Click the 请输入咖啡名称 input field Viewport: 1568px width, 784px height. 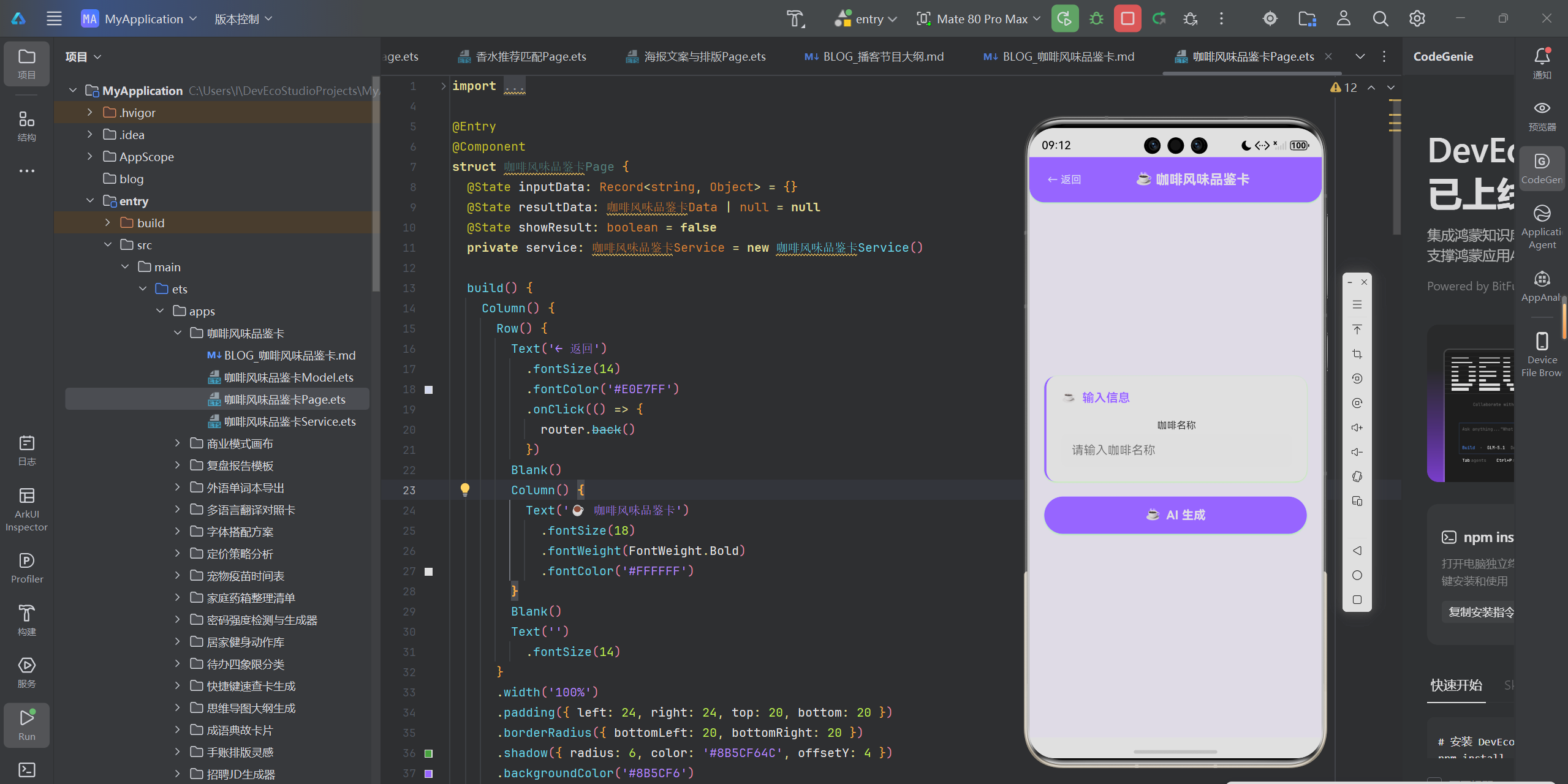[x=1176, y=450]
